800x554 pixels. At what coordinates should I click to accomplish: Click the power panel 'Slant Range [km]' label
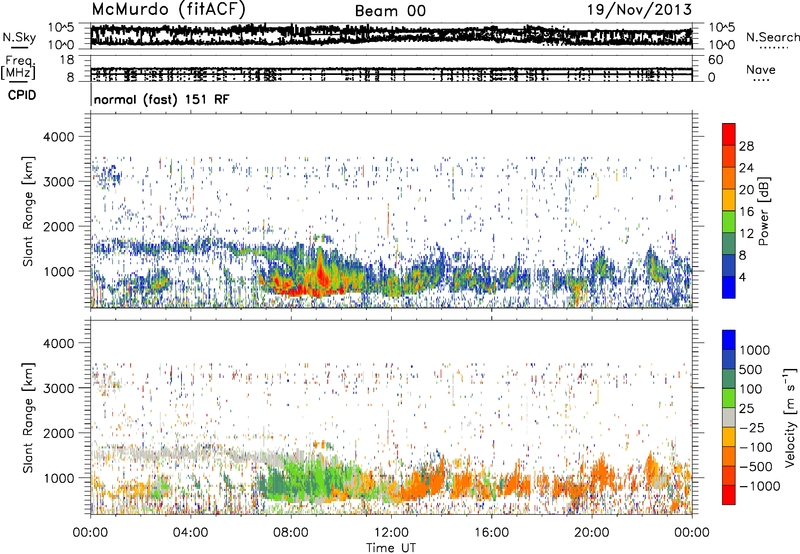28,211
